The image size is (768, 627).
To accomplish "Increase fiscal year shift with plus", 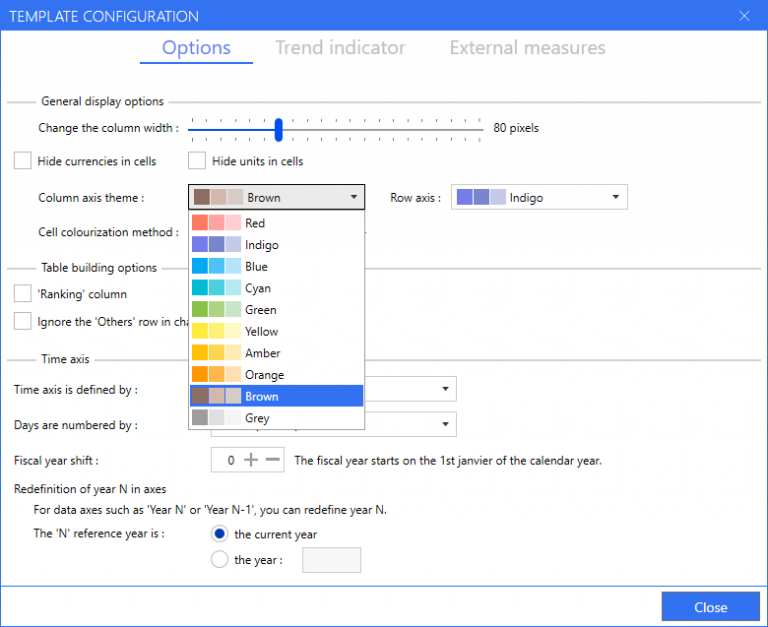I will tap(251, 460).
